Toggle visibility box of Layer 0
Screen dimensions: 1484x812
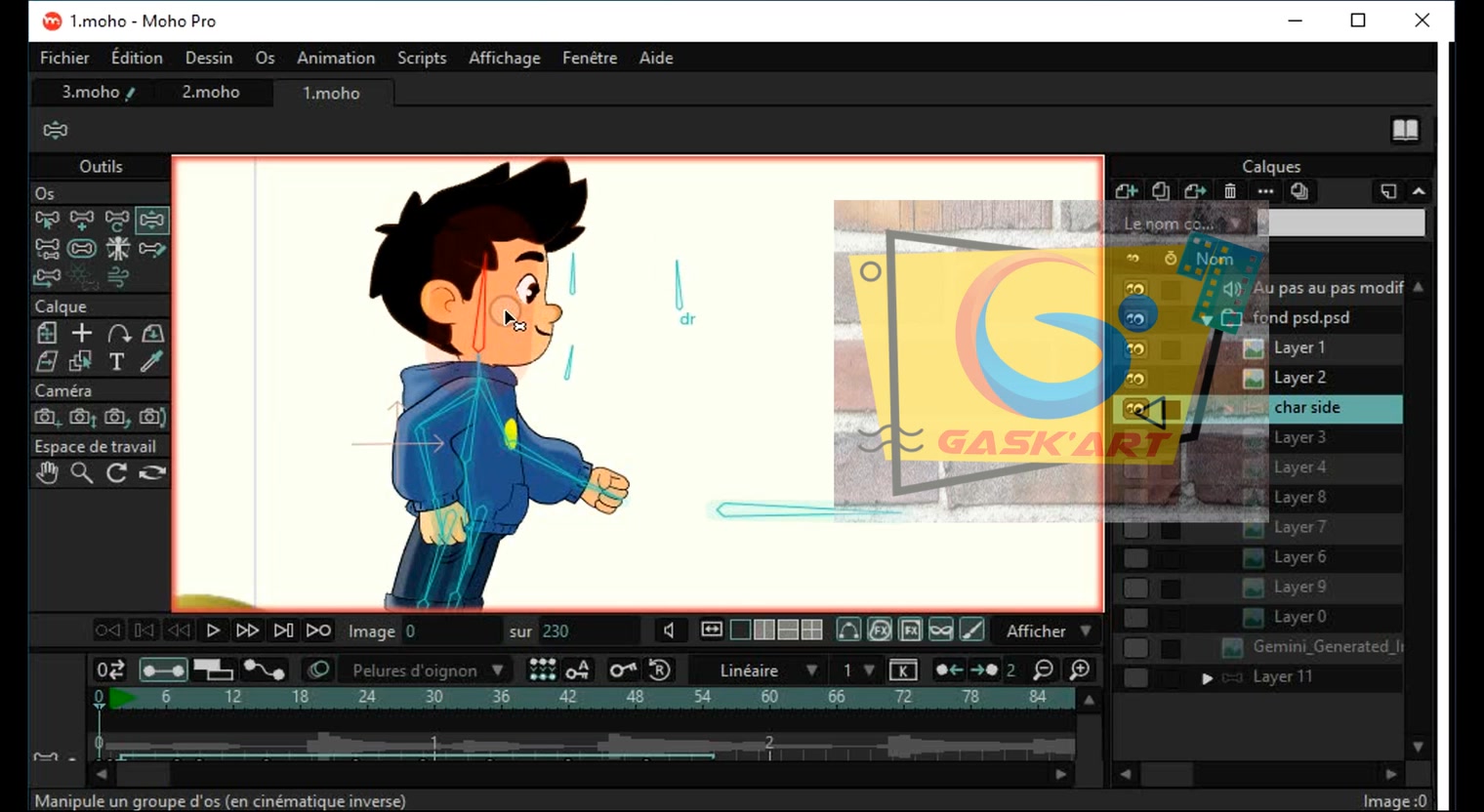1135,618
